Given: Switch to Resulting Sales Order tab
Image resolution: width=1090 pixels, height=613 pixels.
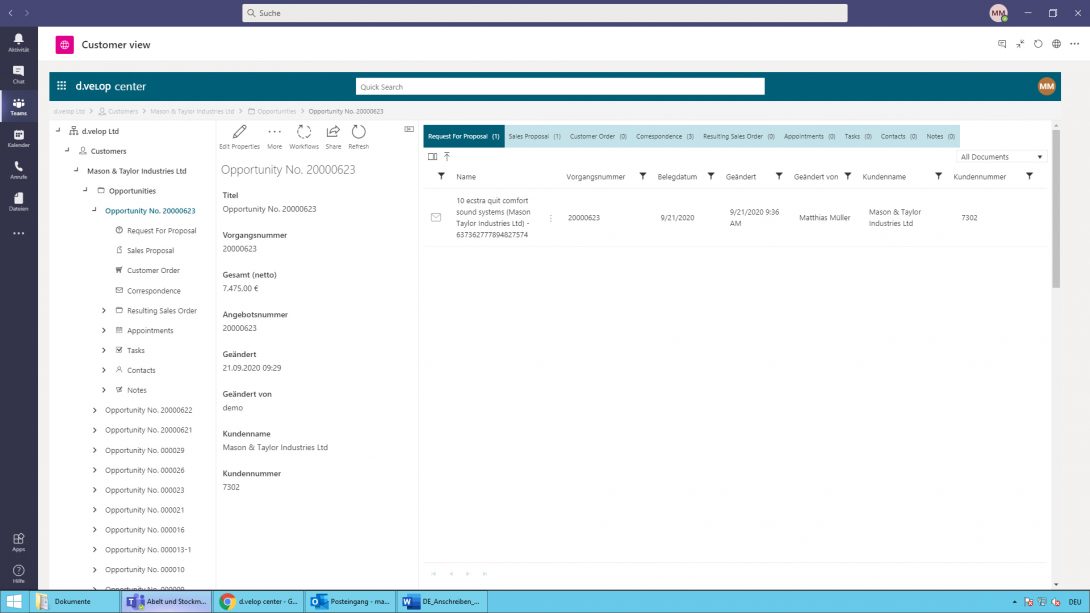Looking at the screenshot, I should click(738, 136).
